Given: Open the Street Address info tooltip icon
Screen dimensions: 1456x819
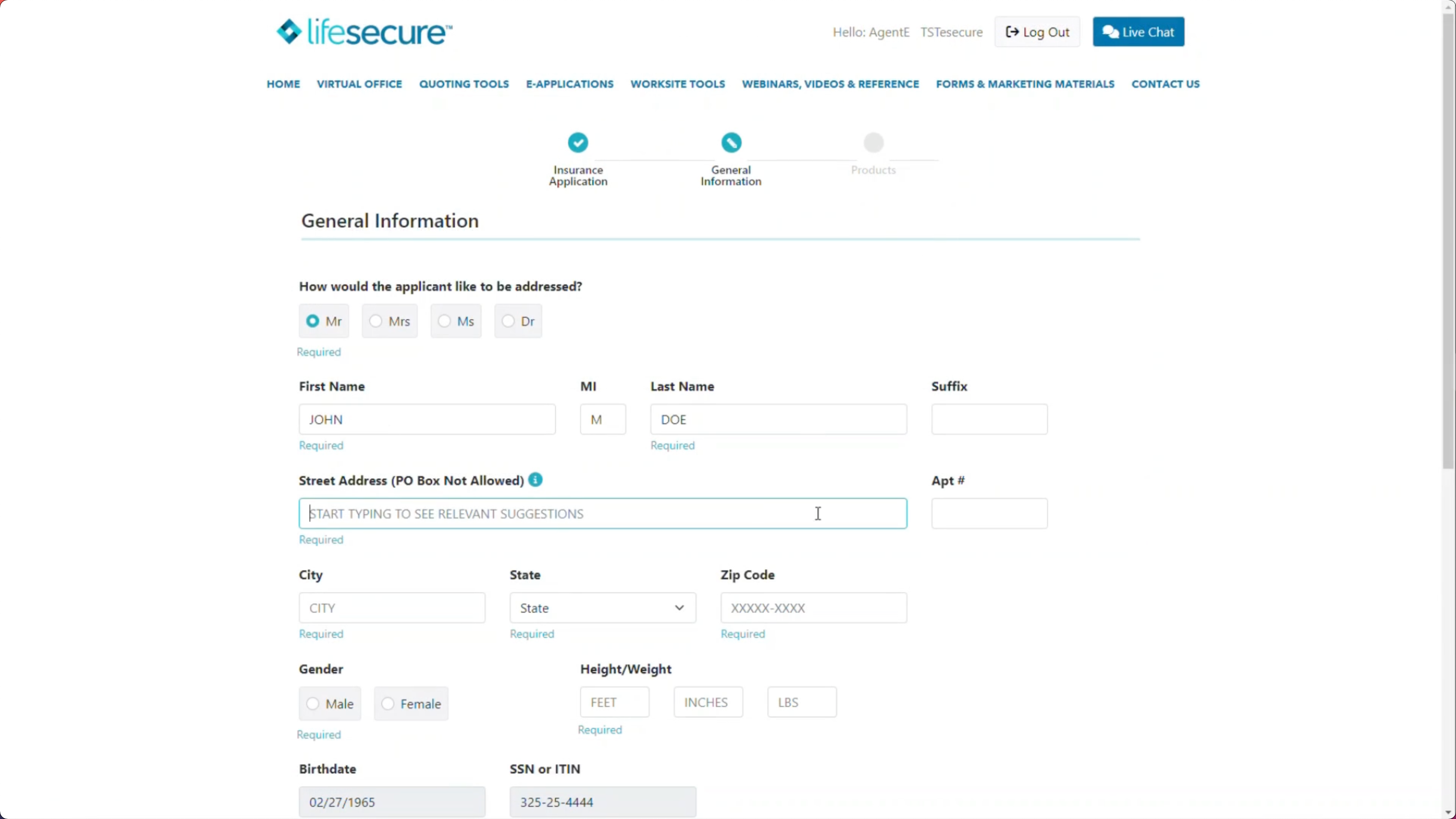Looking at the screenshot, I should (x=535, y=479).
